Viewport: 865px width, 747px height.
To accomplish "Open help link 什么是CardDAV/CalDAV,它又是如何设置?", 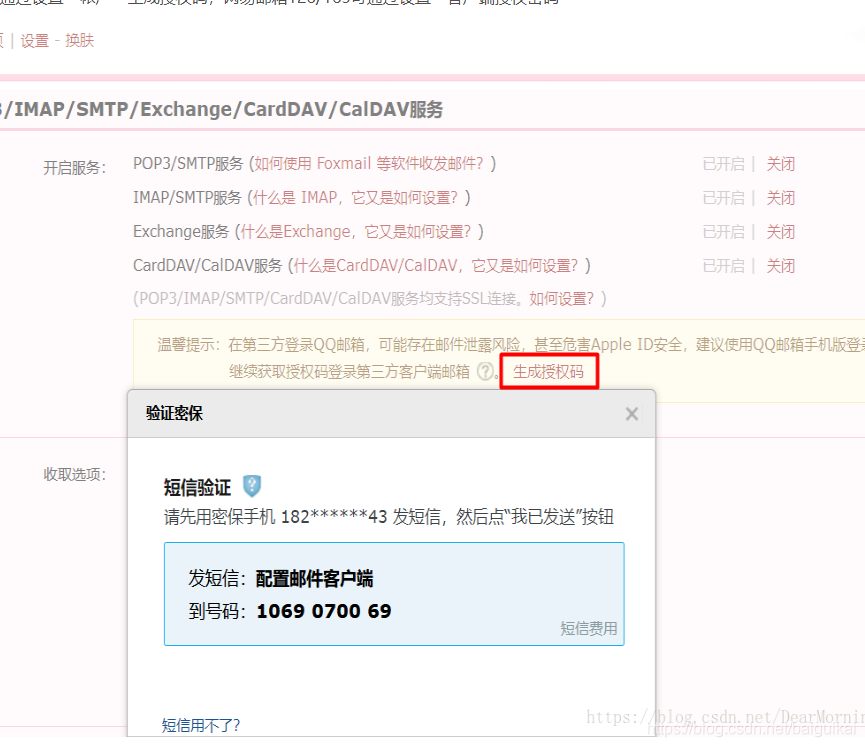I will (x=436, y=266).
